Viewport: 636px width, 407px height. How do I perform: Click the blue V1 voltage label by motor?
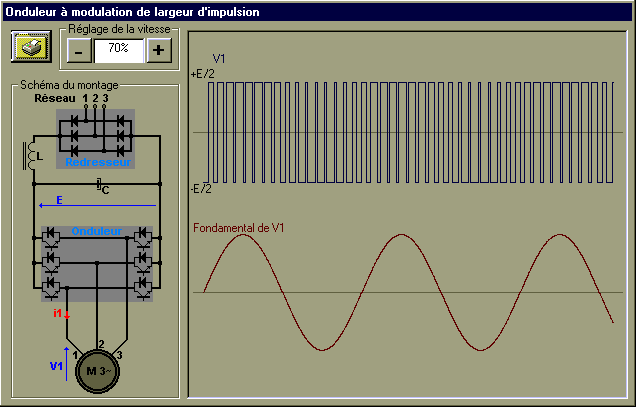(x=56, y=366)
